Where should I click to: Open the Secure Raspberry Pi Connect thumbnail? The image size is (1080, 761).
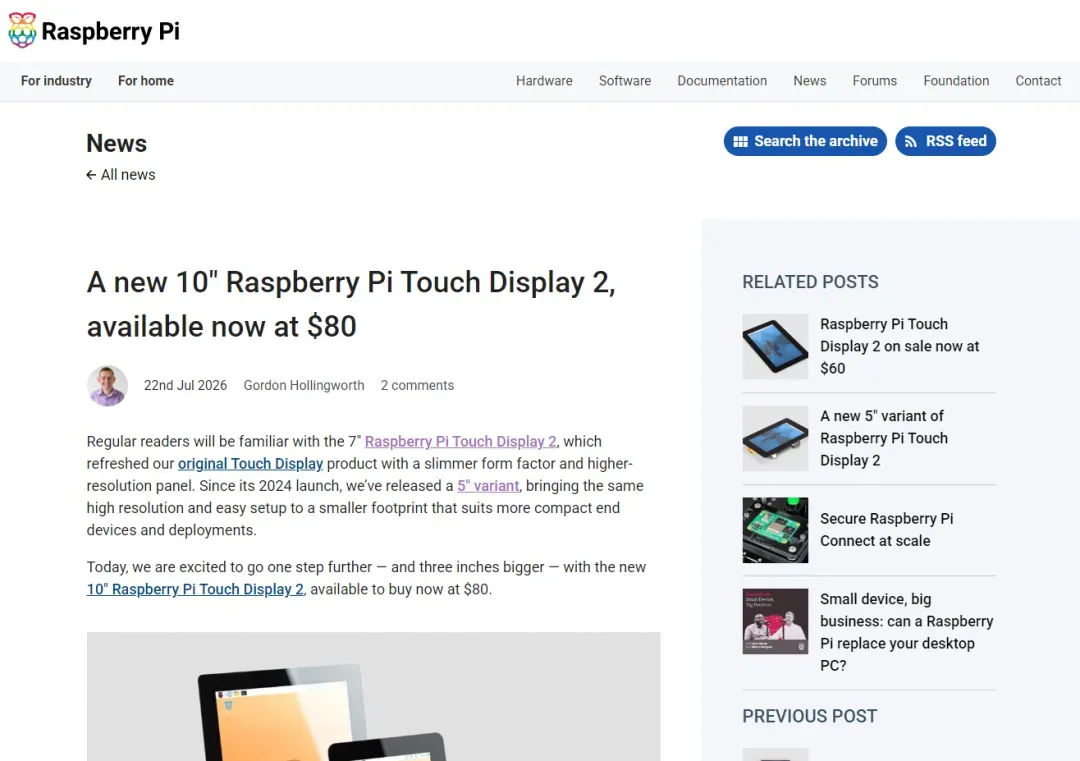[775, 530]
